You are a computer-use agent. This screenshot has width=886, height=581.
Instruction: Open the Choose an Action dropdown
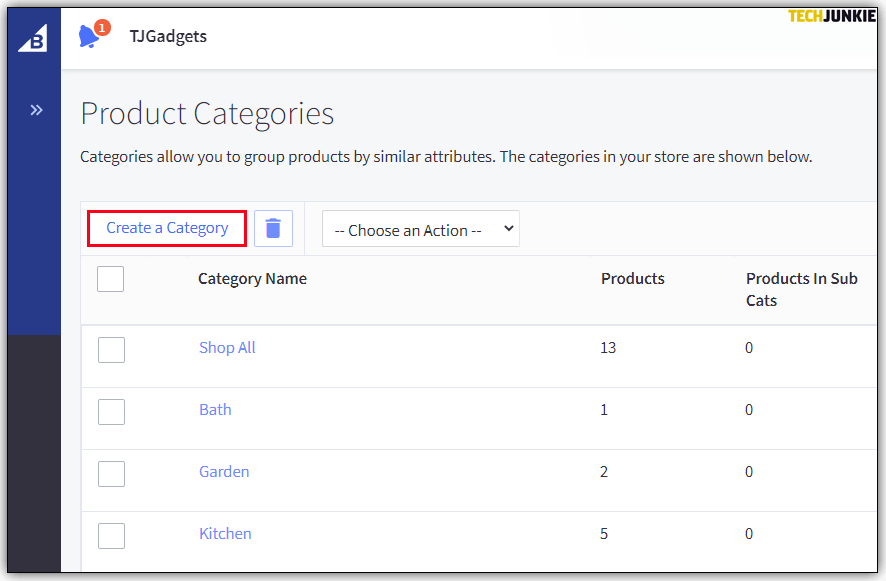420,230
